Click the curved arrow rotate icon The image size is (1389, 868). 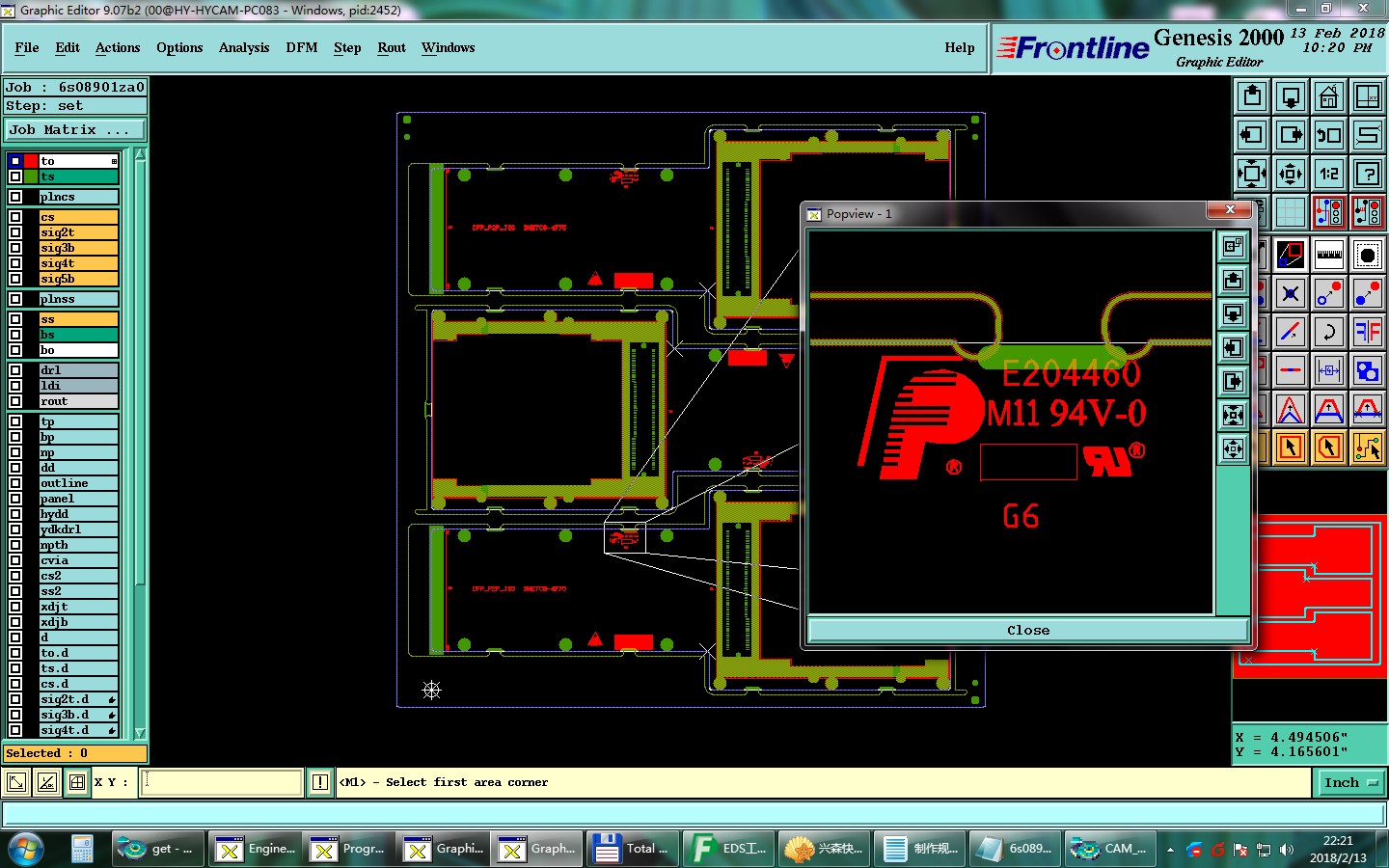[x=1329, y=332]
